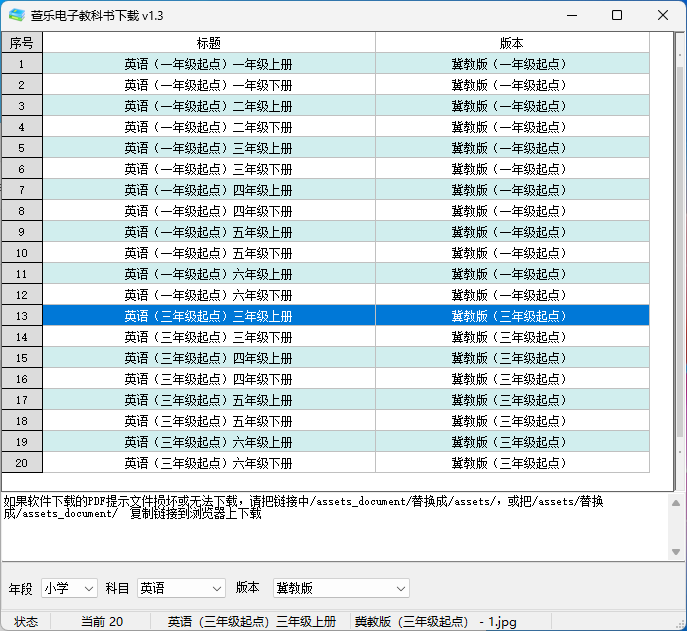Select row header number 1
This screenshot has width=687, height=631.
click(21, 64)
